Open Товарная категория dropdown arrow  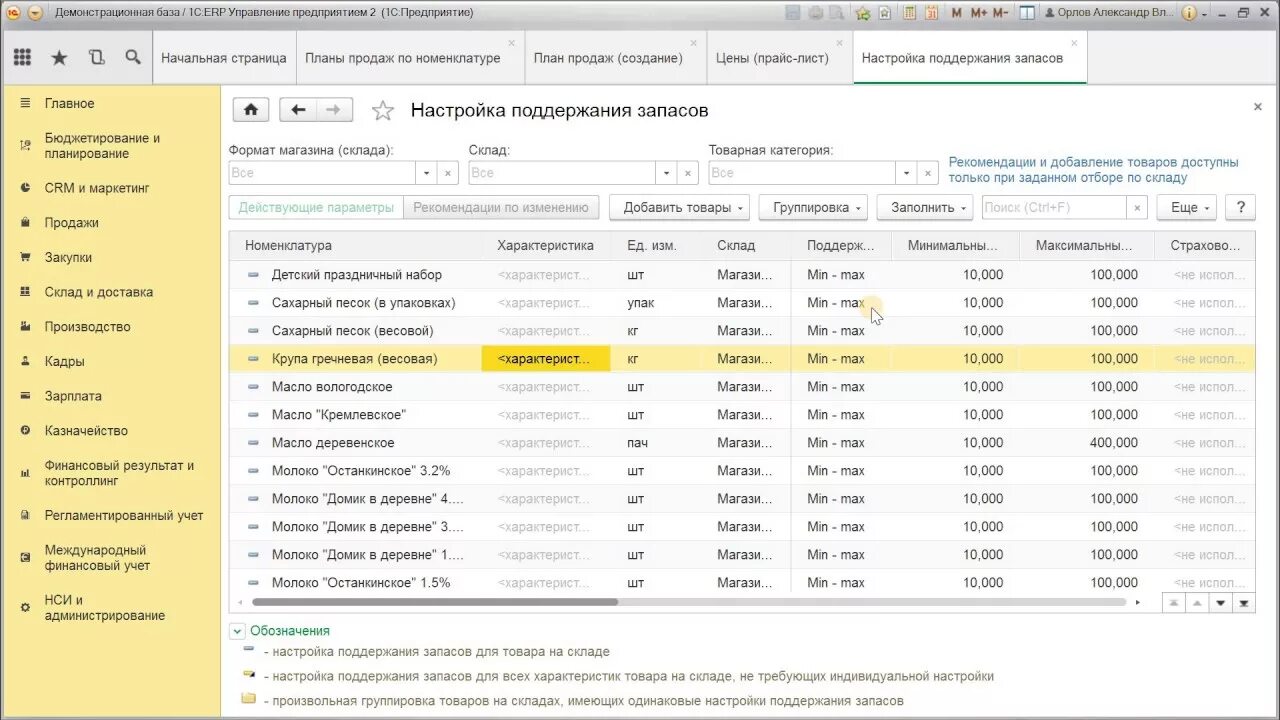907,173
